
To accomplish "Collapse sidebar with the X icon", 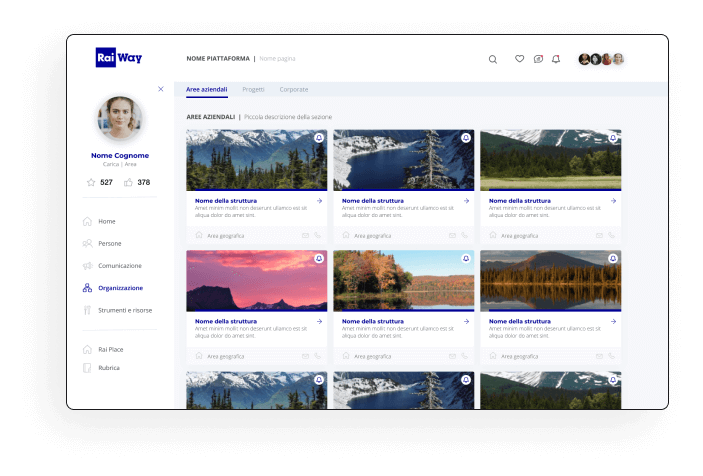I will click(161, 89).
